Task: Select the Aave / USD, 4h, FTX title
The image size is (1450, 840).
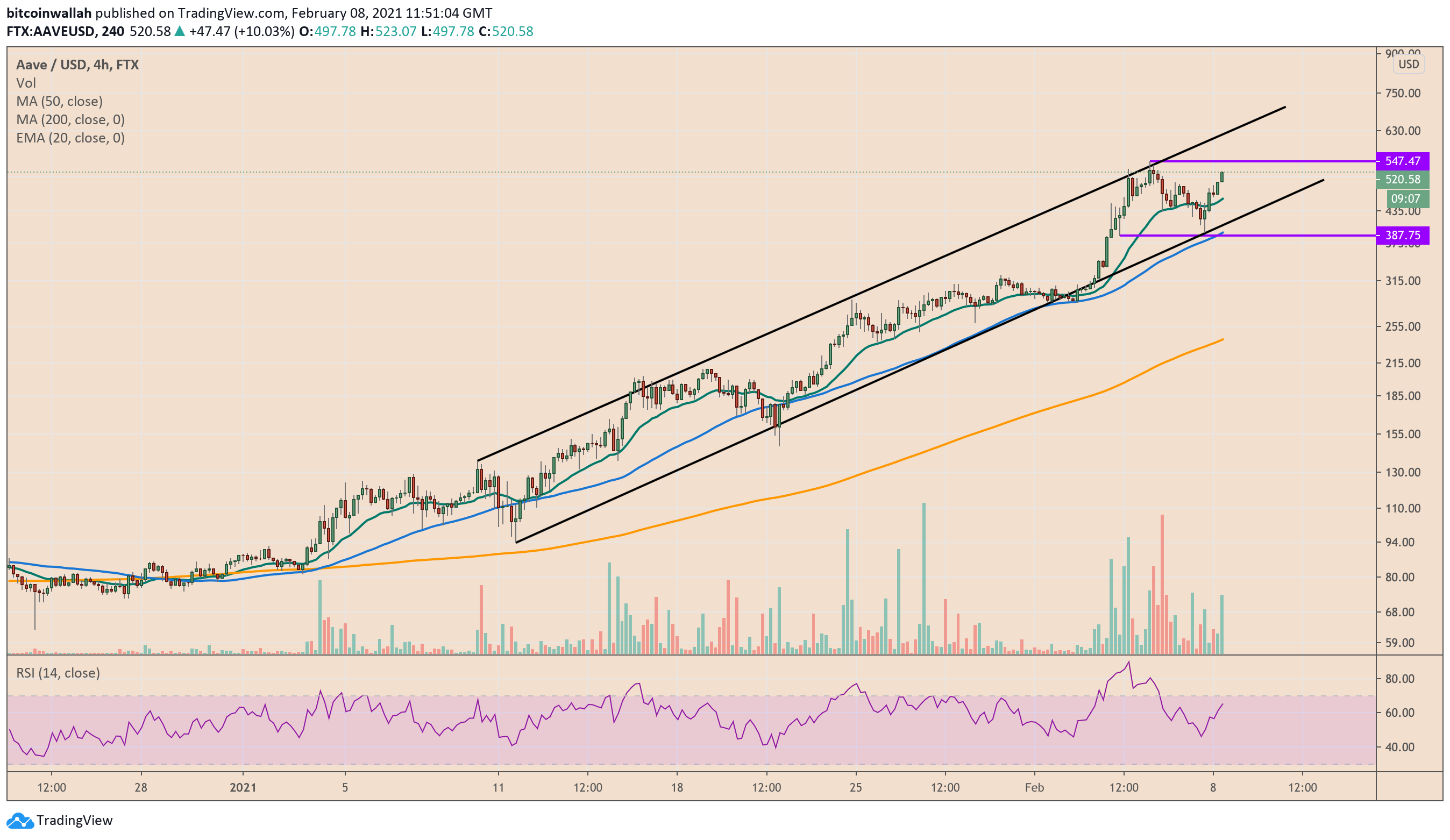Action: pos(77,65)
